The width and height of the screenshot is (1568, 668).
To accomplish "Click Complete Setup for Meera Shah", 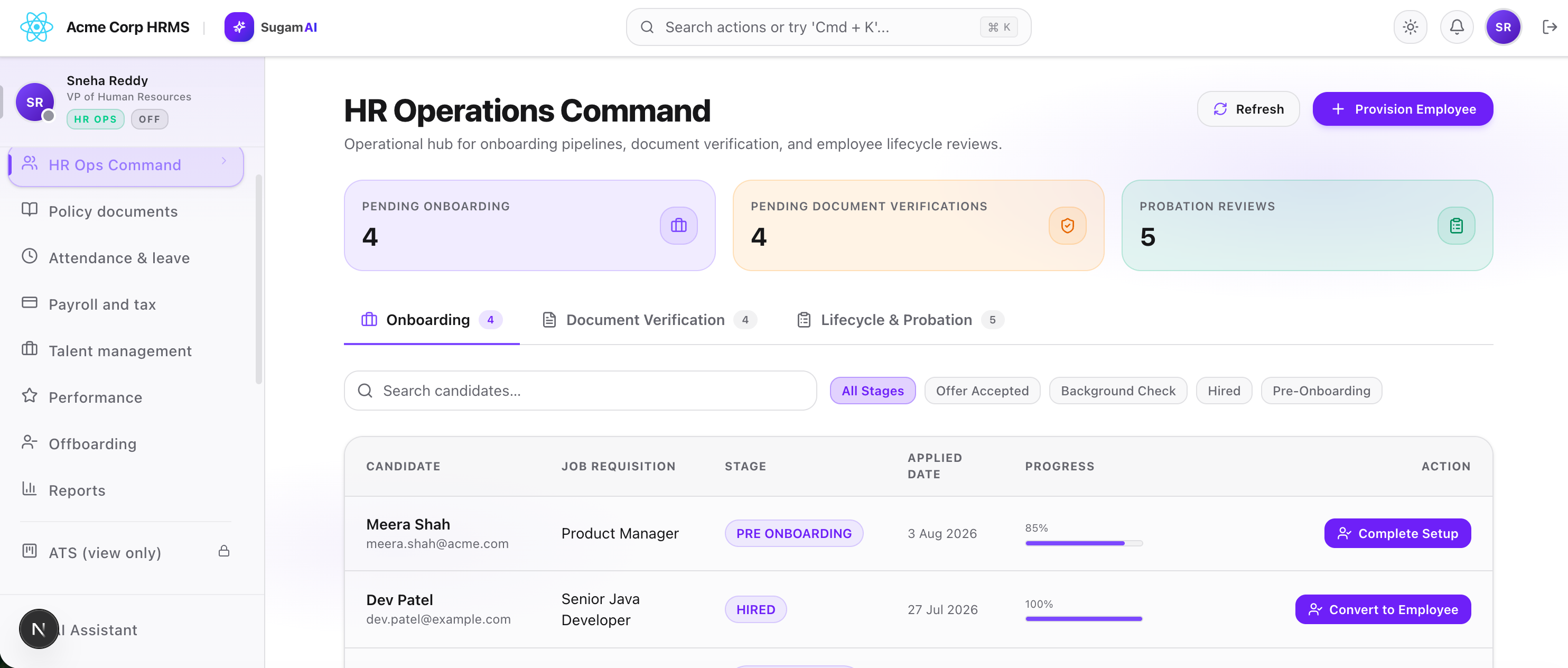I will point(1397,534).
